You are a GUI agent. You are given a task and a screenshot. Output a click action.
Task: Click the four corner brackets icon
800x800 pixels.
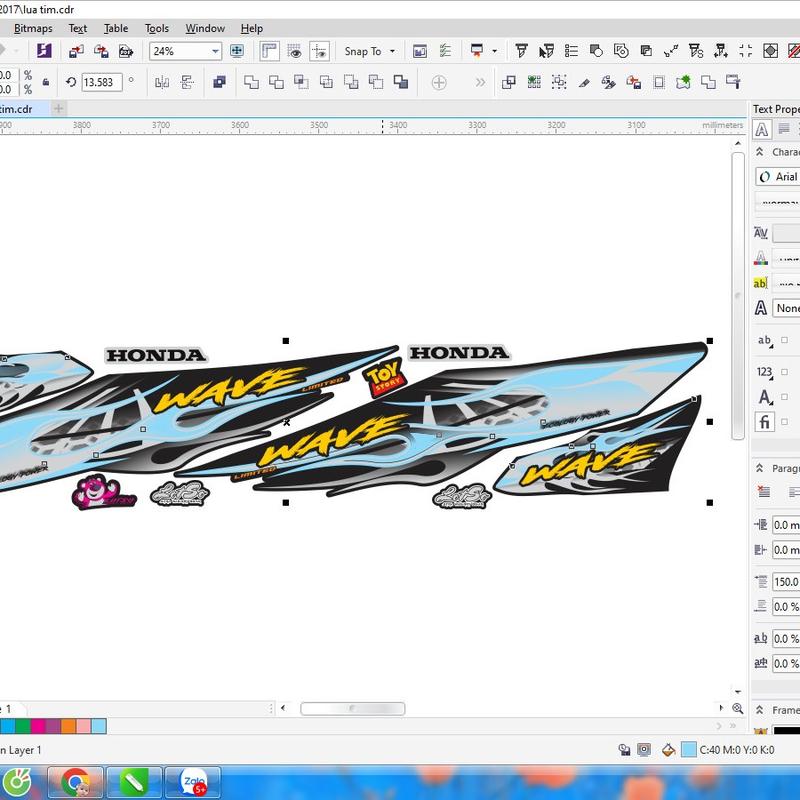(x=745, y=51)
